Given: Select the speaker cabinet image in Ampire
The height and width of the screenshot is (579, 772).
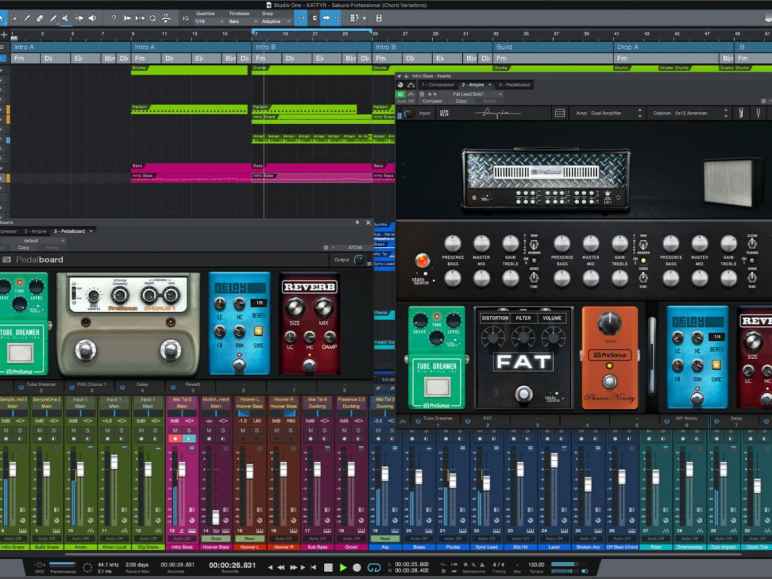Looking at the screenshot, I should point(727,182).
